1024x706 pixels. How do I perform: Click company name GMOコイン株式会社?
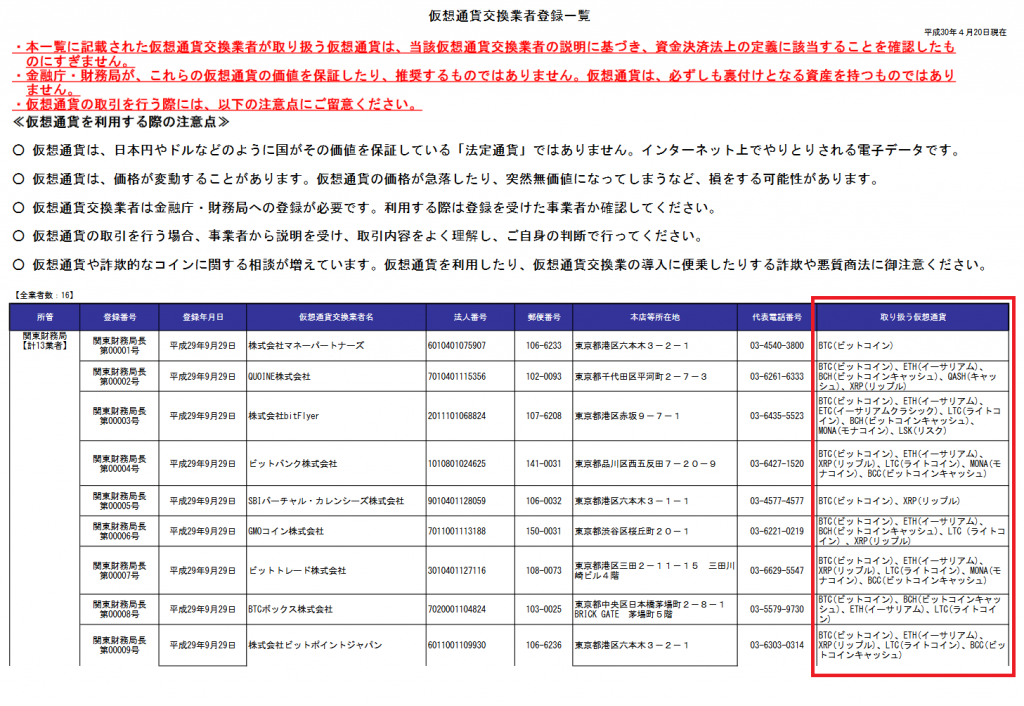pos(286,532)
